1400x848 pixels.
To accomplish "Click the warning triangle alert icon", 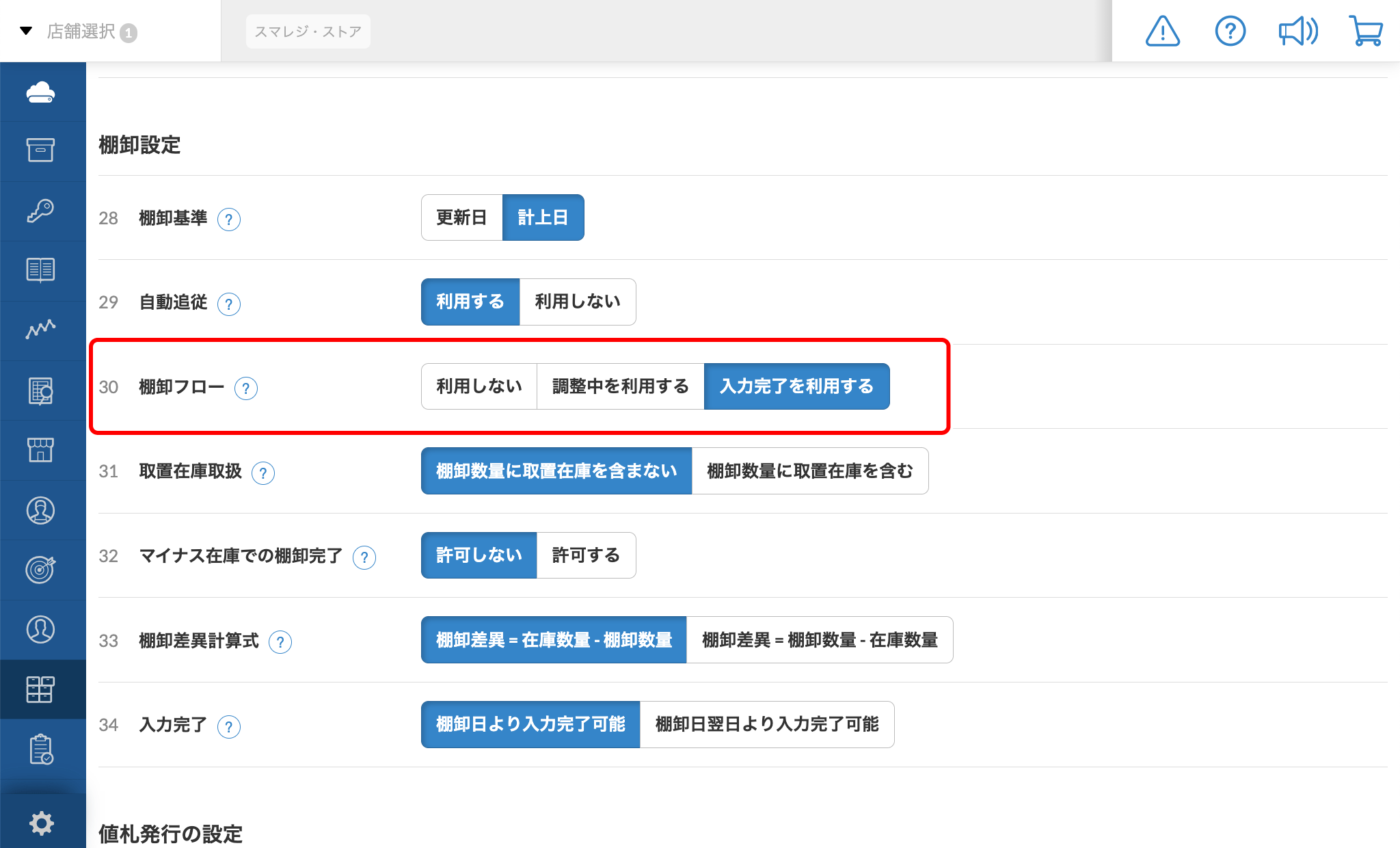I will point(1162,31).
